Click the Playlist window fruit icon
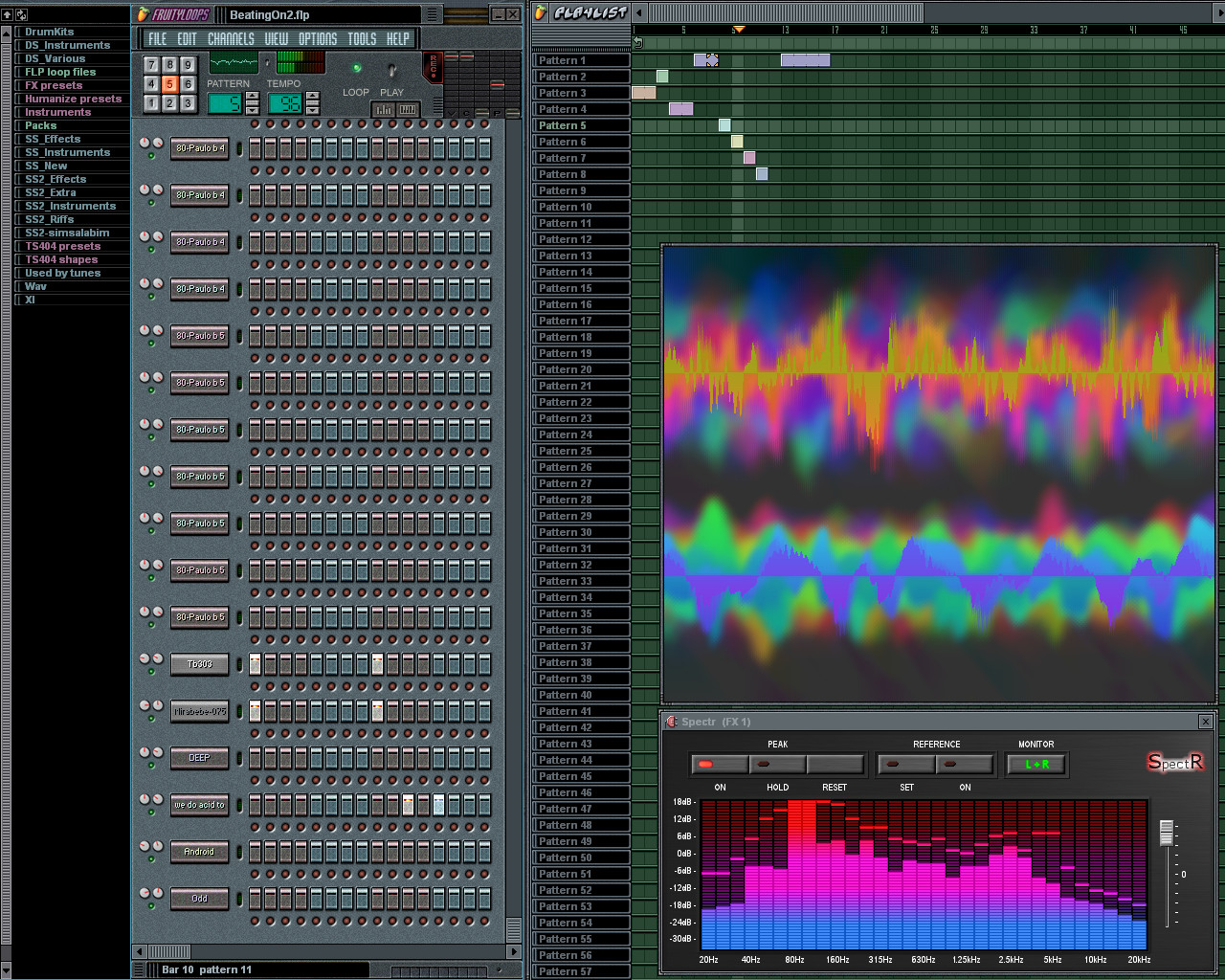 tap(541, 12)
